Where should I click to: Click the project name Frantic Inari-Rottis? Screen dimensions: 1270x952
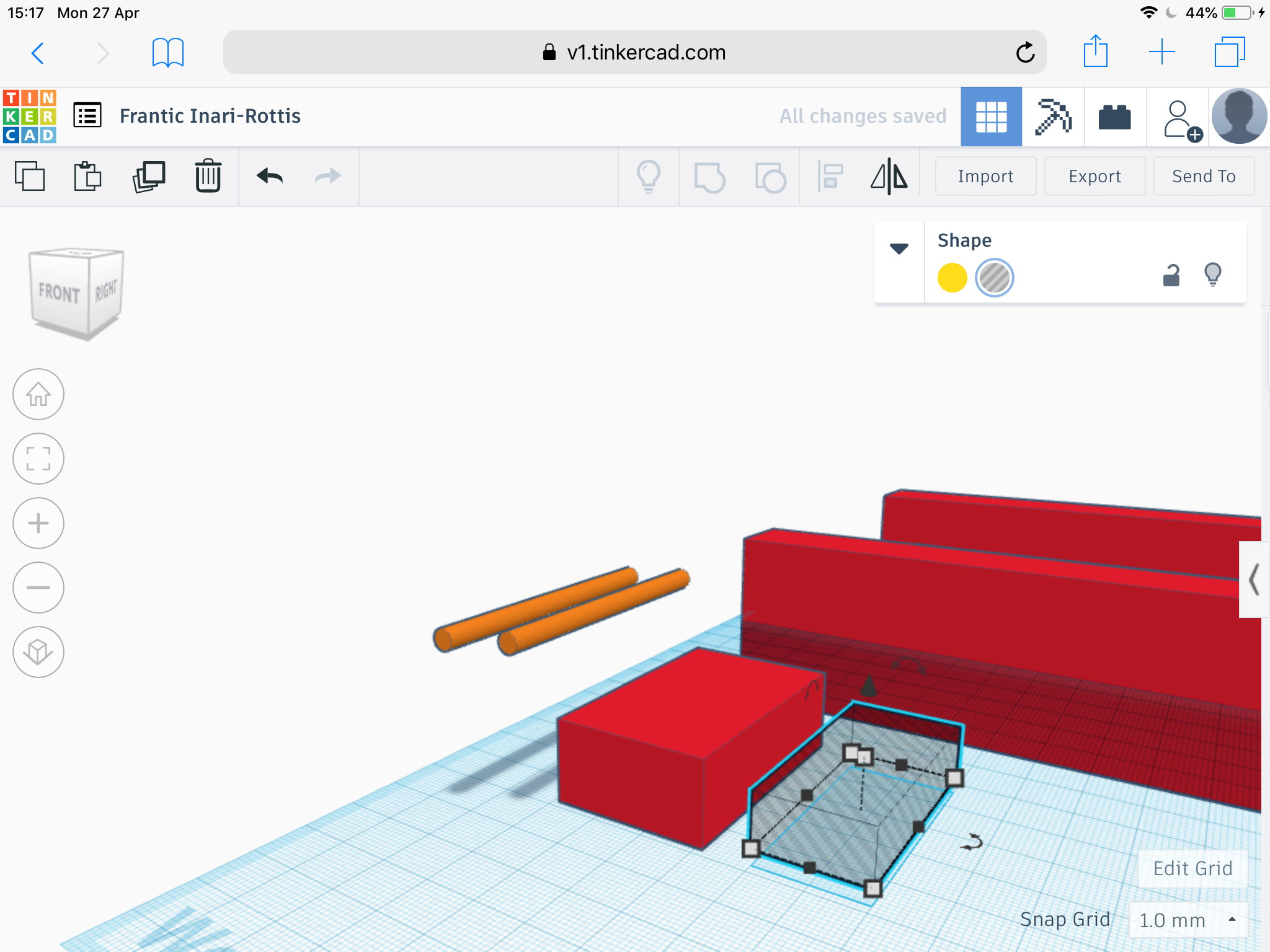pyautogui.click(x=210, y=116)
